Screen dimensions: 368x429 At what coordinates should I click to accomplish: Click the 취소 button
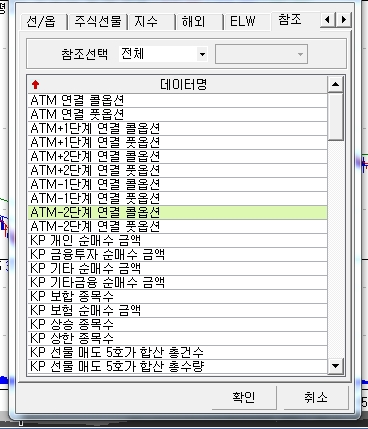tap(316, 397)
